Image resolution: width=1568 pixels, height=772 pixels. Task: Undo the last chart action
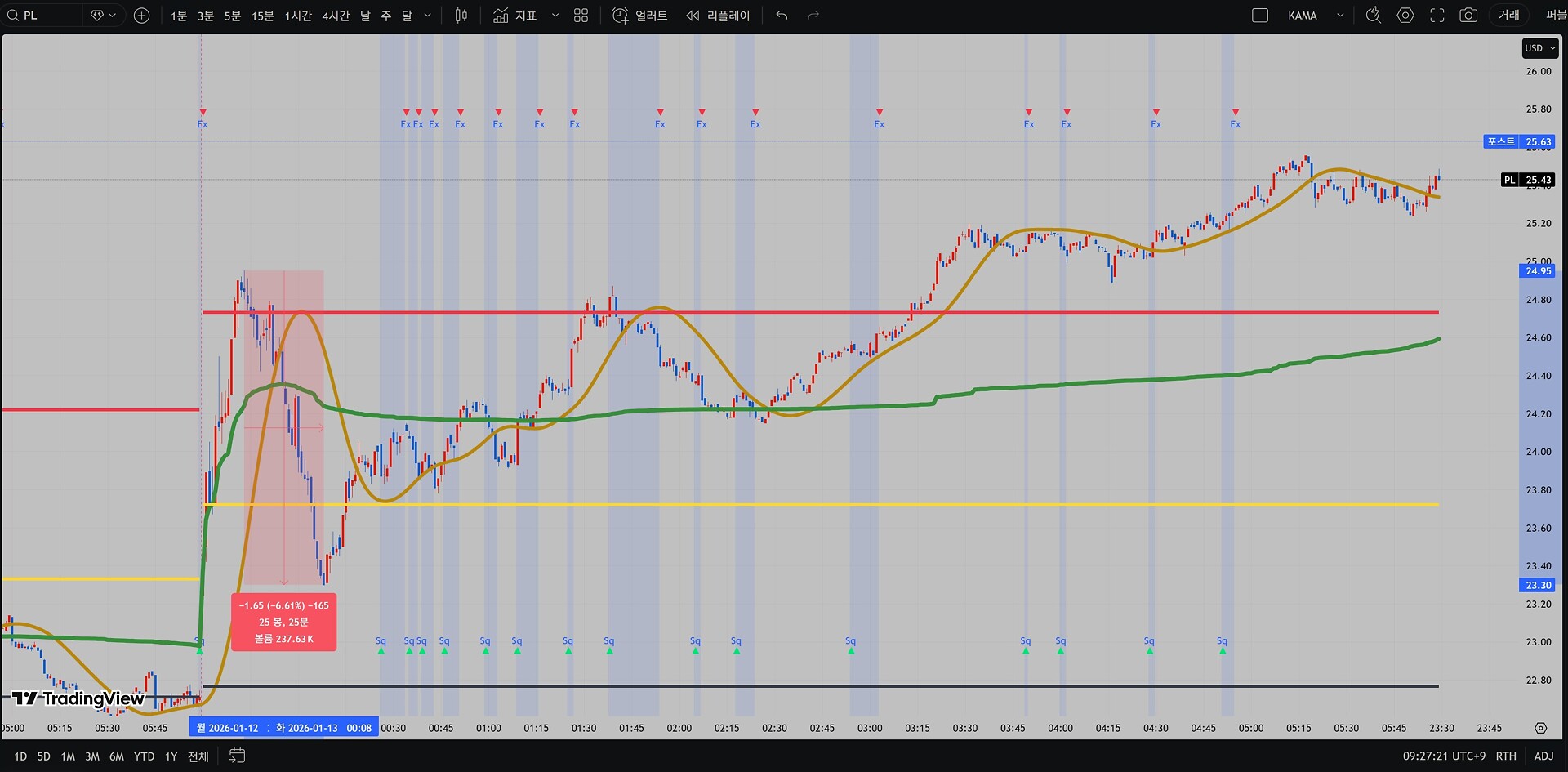point(782,16)
